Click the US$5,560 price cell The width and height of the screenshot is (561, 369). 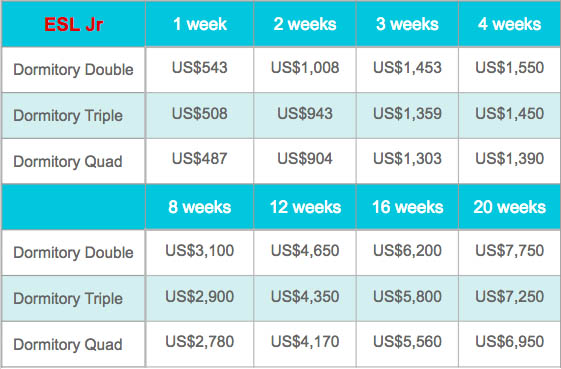click(407, 344)
